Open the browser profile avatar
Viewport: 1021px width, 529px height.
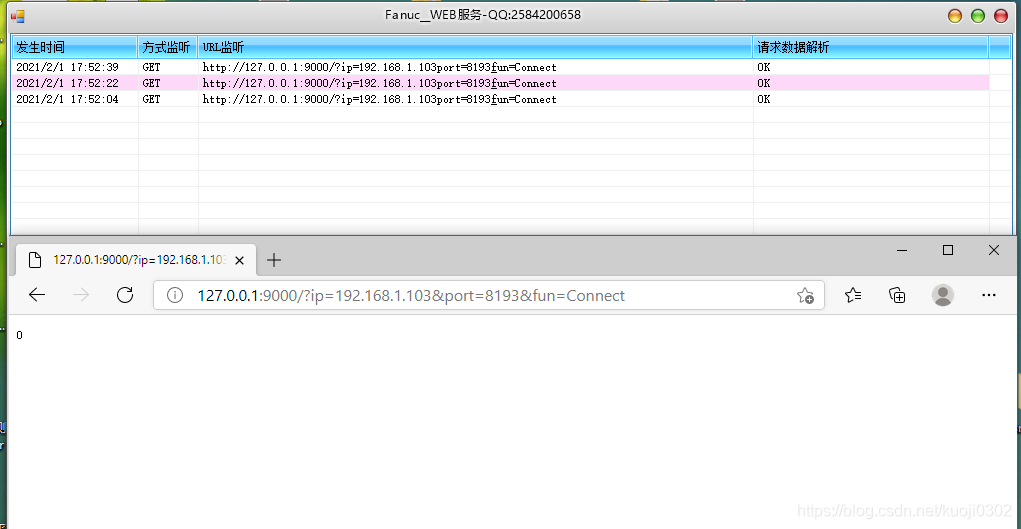943,295
